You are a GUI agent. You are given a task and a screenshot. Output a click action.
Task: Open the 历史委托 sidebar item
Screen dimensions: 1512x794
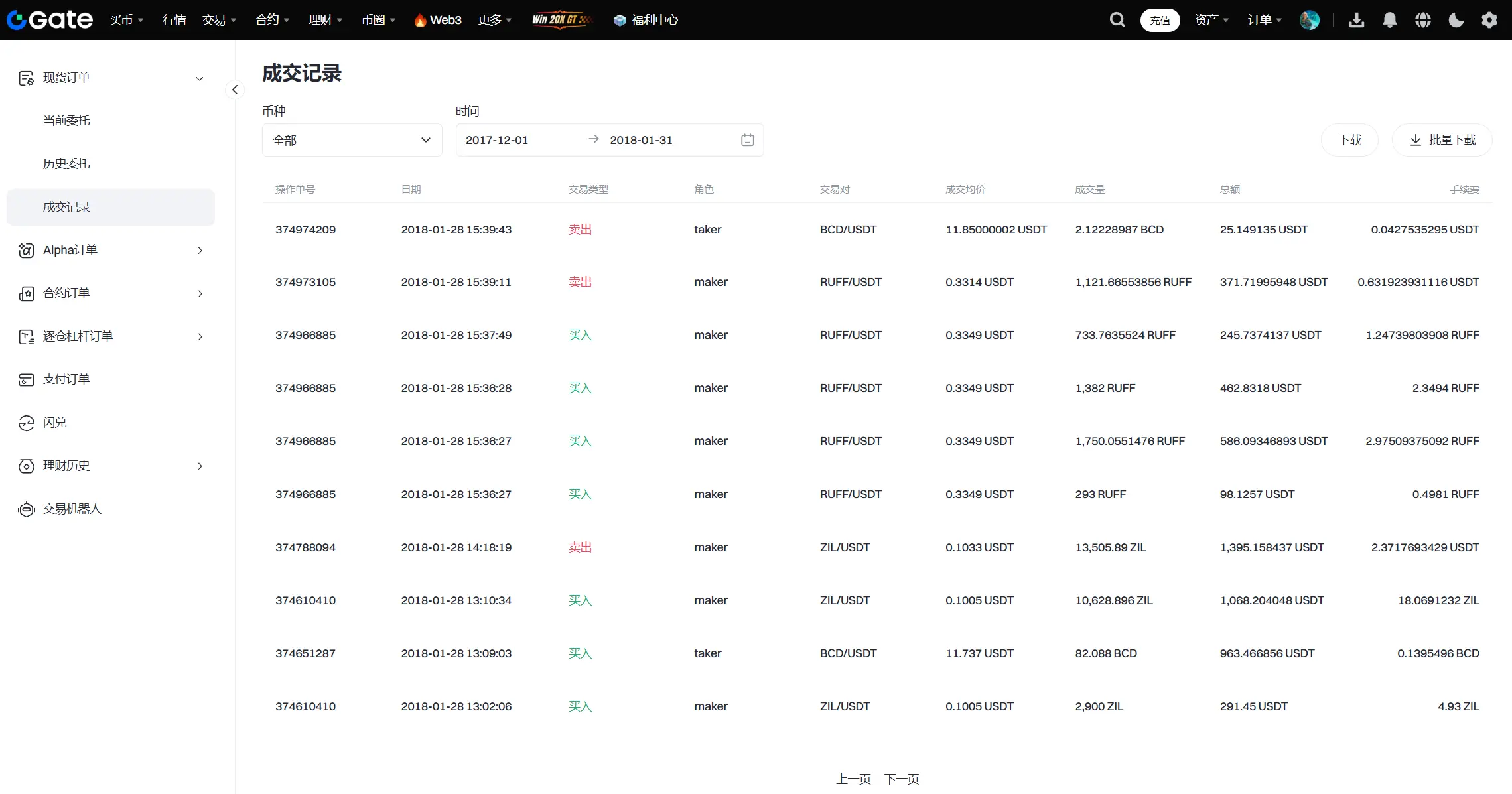(66, 163)
